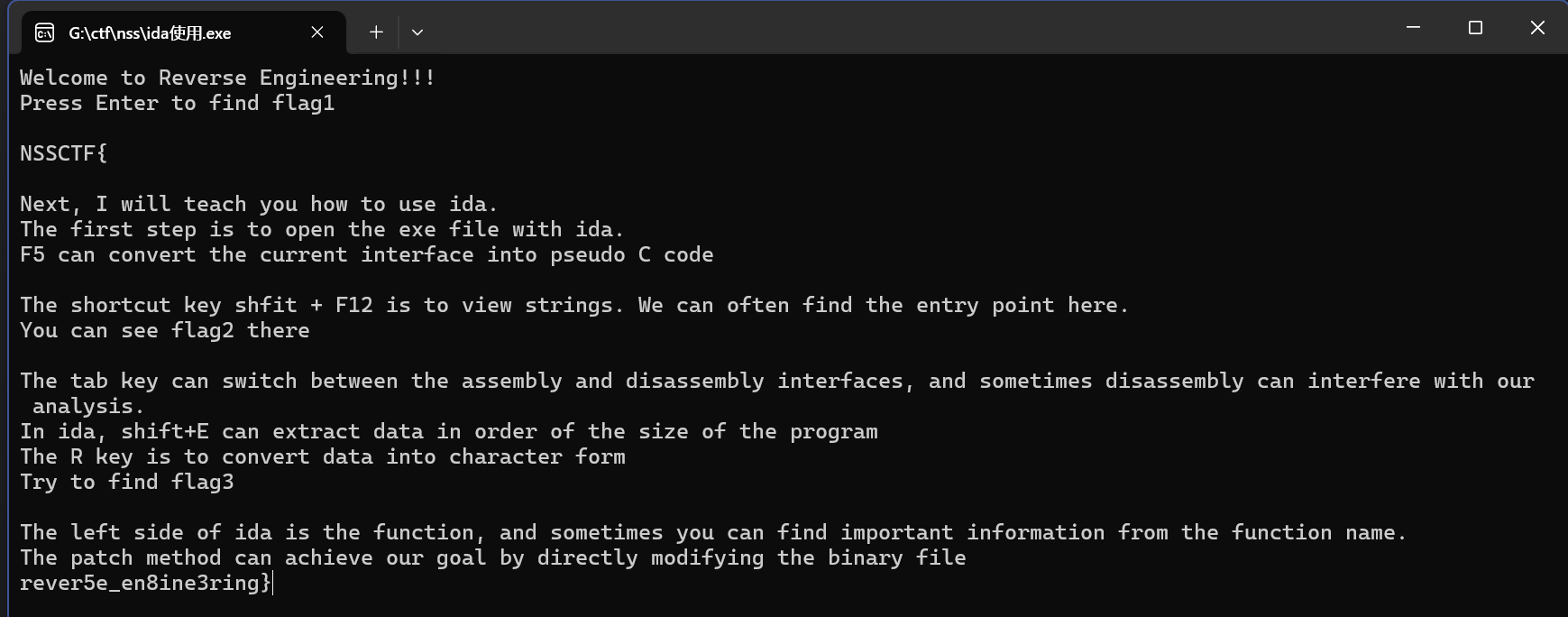Maximize the terminal window

(x=1475, y=28)
